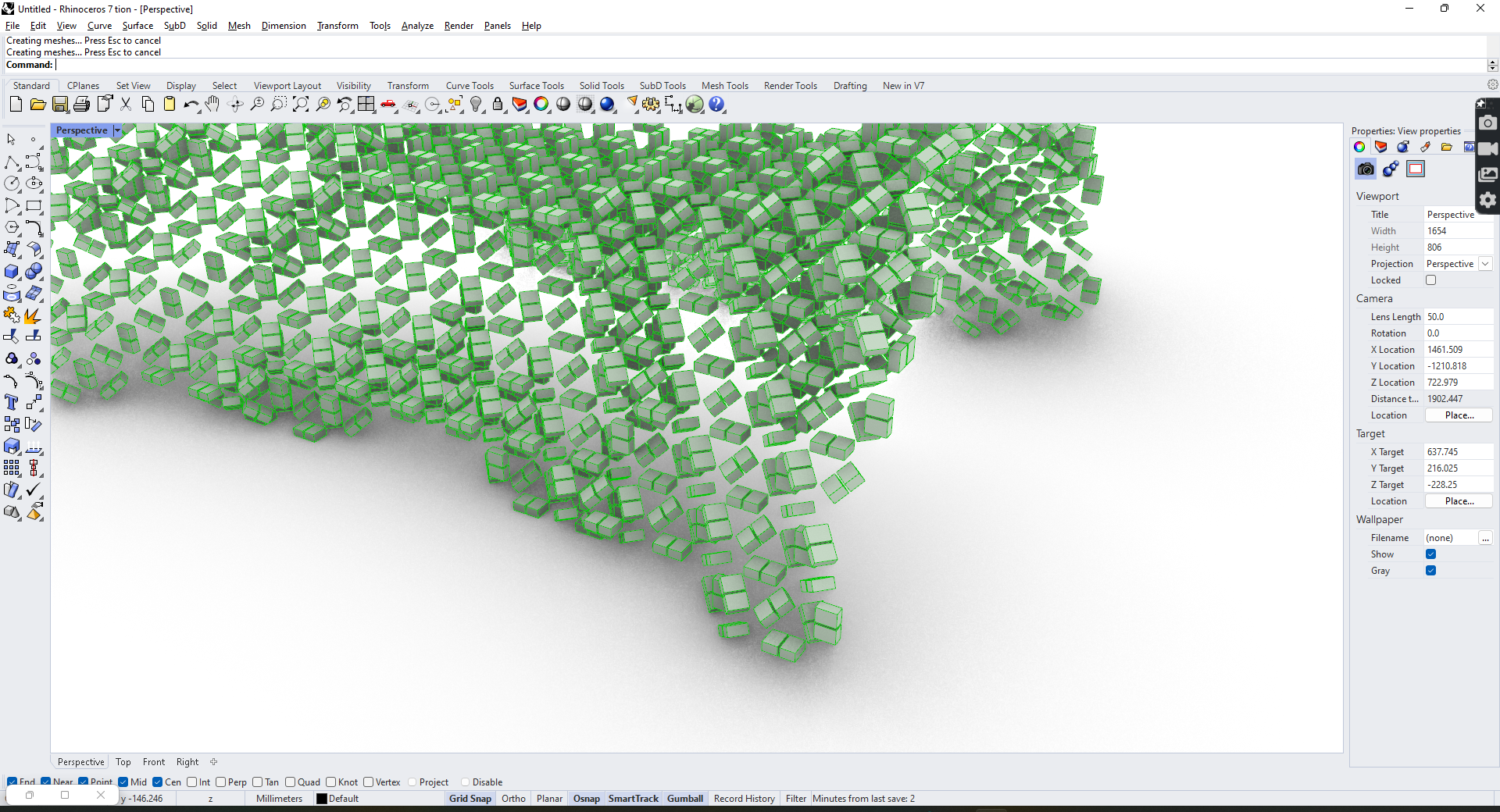Open the Surface menu

[x=137, y=26]
